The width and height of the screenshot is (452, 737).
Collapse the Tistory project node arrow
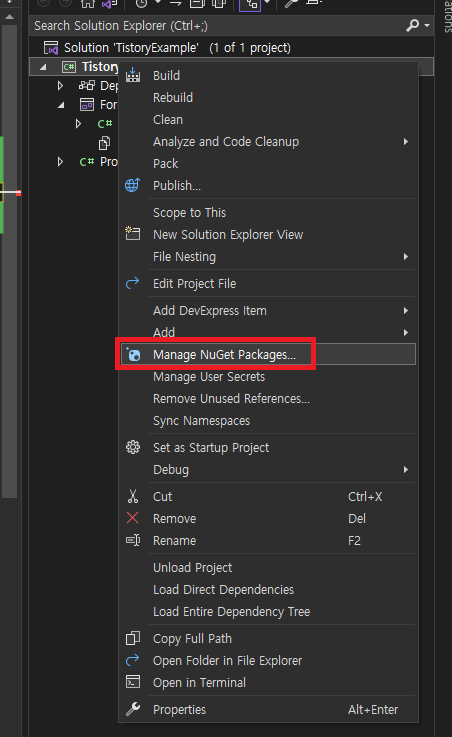click(x=43, y=67)
